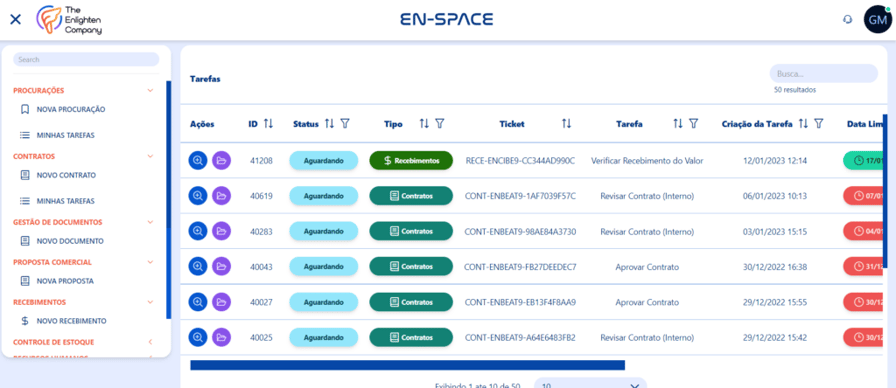Open the Tipo column filter funnel

[439, 123]
